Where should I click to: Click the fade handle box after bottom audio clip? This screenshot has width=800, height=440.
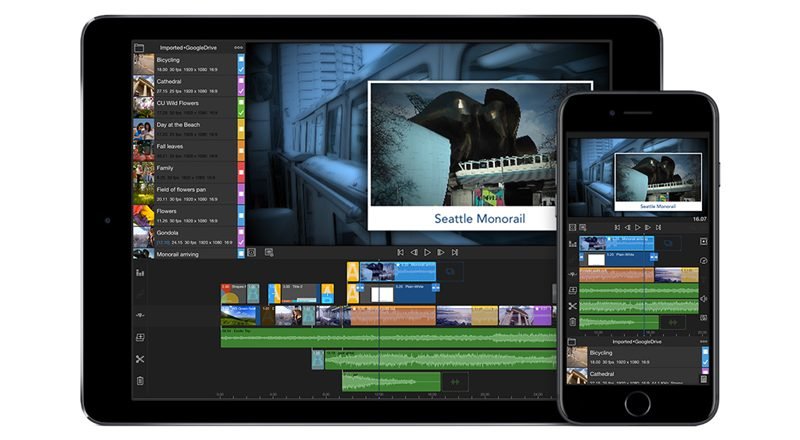455,382
